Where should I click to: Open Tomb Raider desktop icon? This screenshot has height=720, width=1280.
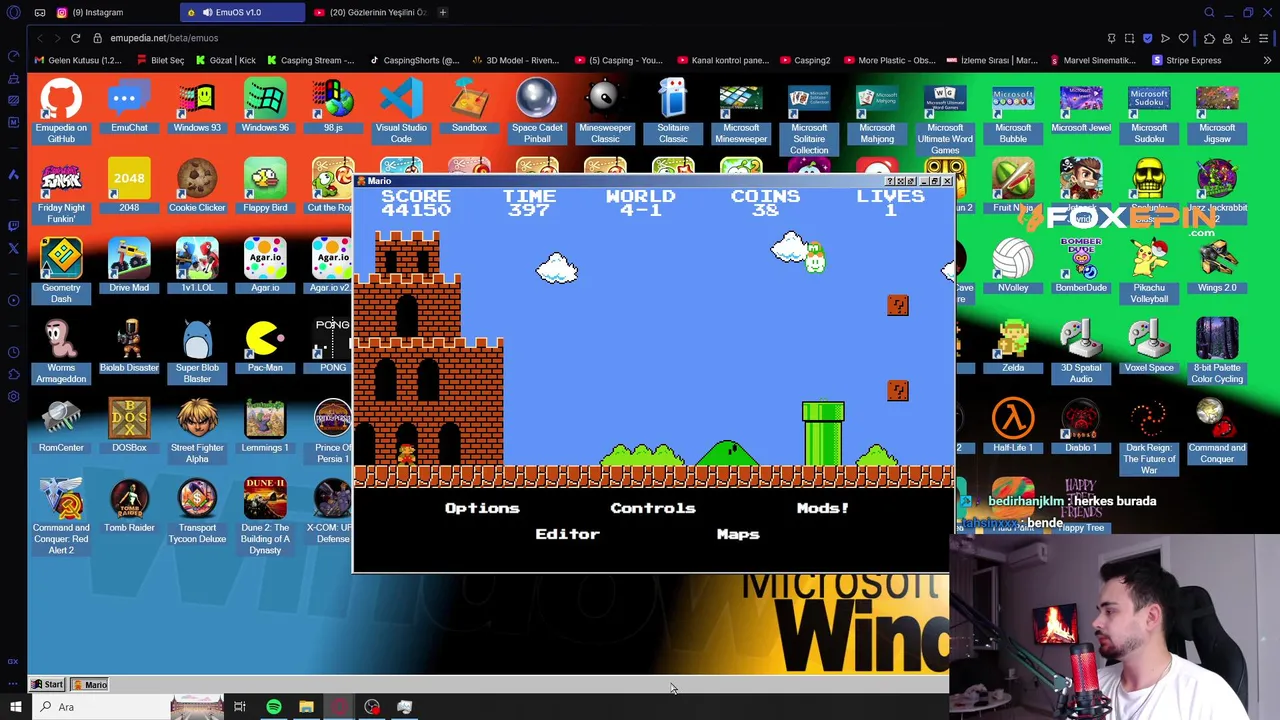[129, 505]
